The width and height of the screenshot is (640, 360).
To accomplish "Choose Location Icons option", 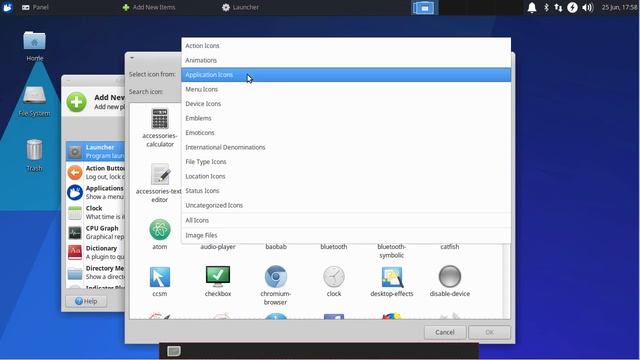I will 346,176.
